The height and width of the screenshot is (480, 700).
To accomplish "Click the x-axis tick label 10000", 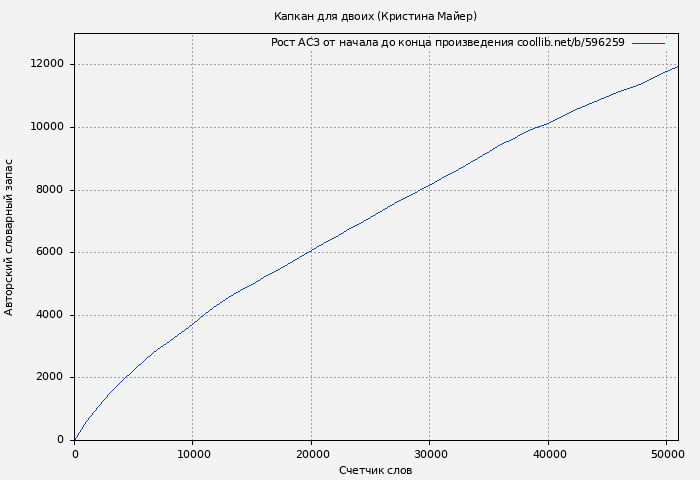I will point(193,453).
